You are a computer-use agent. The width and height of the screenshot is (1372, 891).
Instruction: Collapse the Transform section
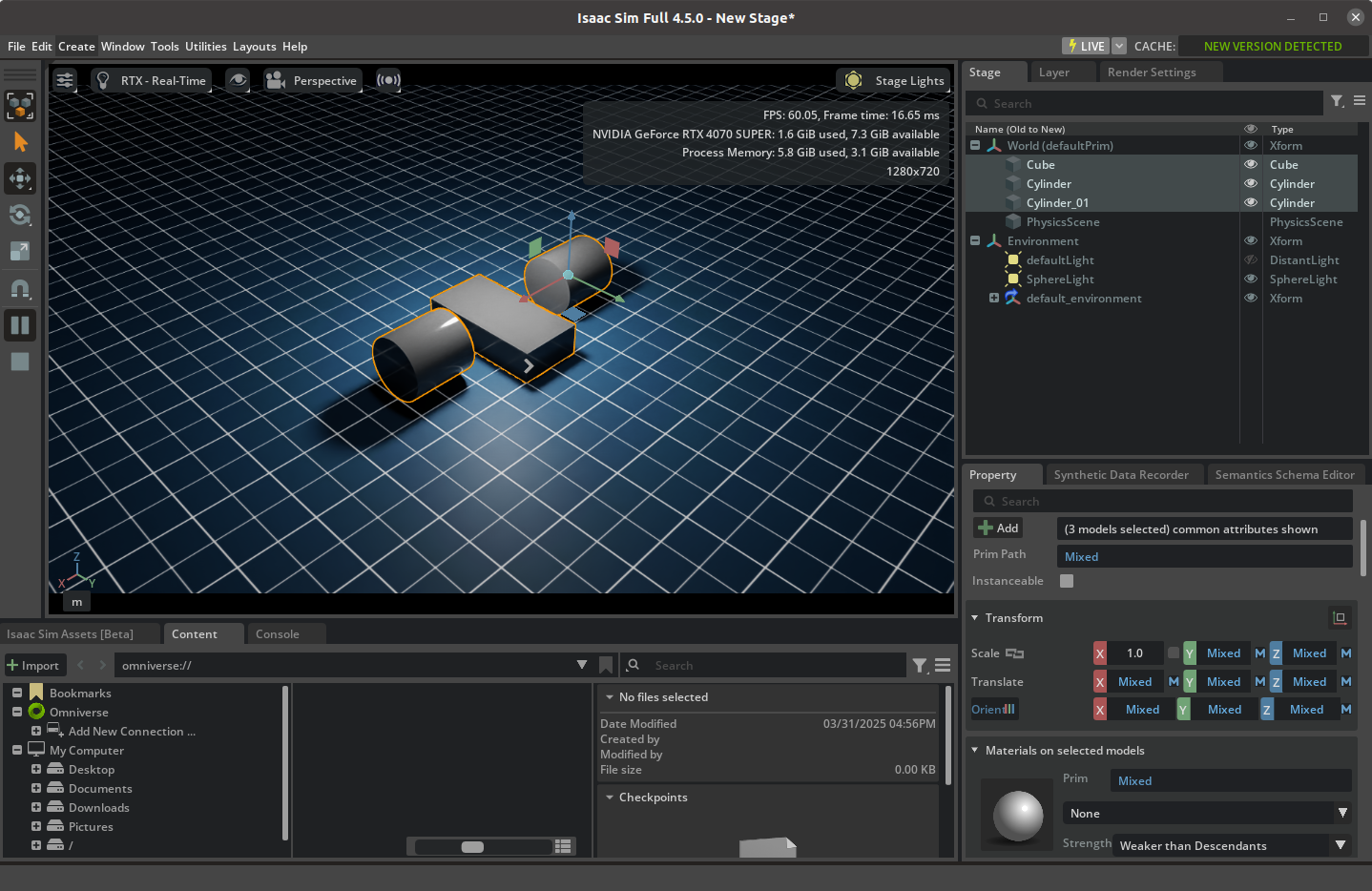[975, 618]
